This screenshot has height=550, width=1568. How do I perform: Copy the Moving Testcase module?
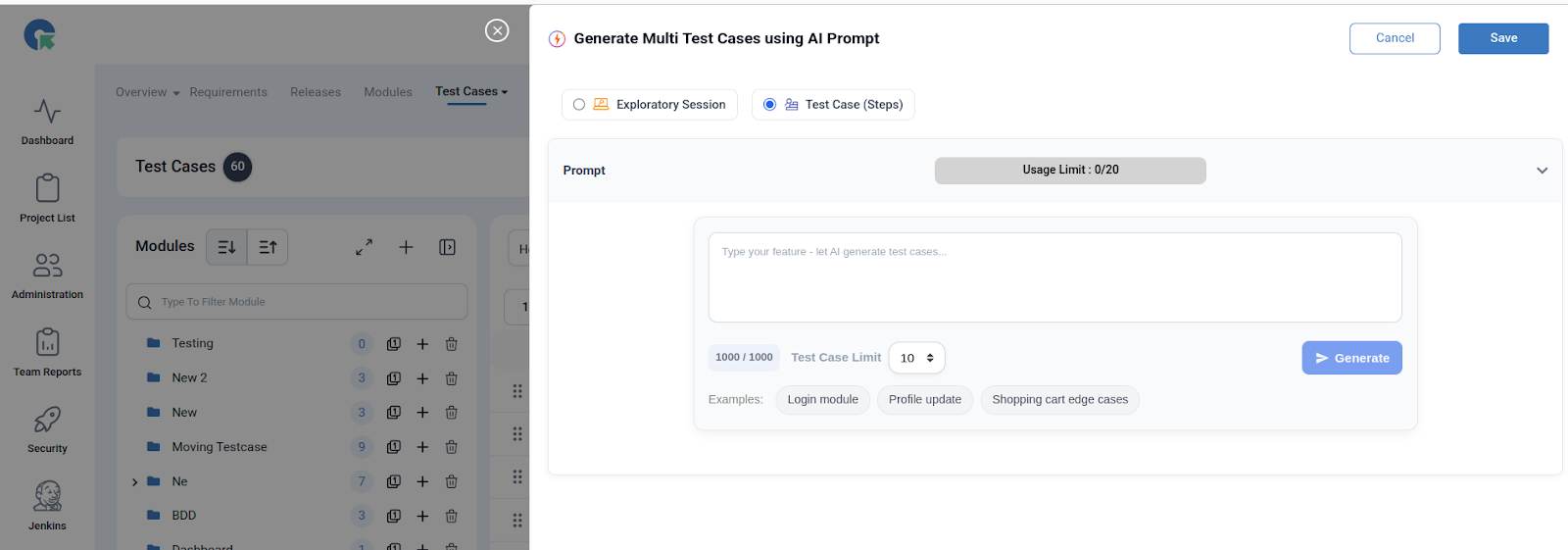point(394,447)
